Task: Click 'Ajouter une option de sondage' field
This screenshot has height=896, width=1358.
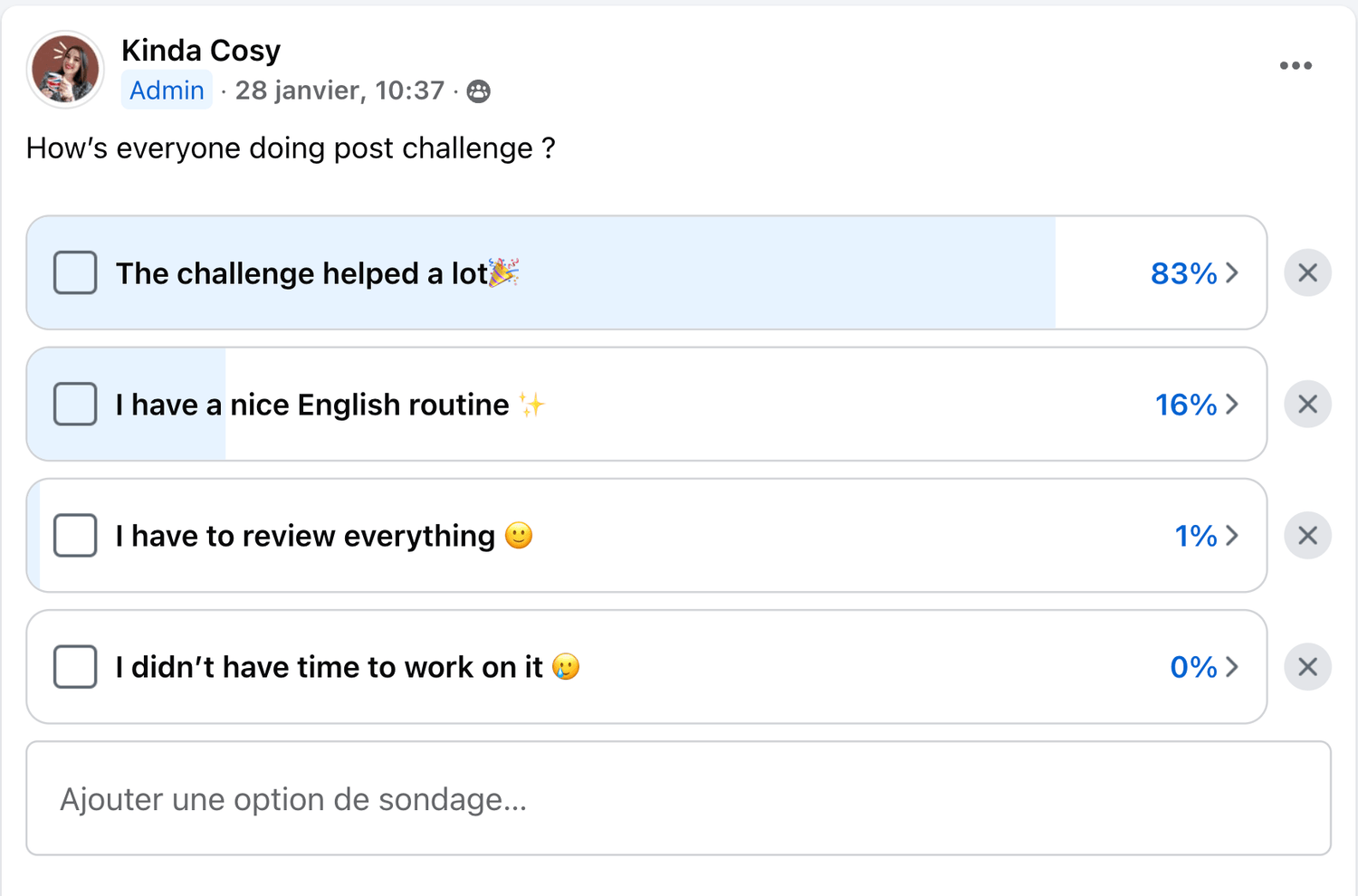Action: (678, 798)
